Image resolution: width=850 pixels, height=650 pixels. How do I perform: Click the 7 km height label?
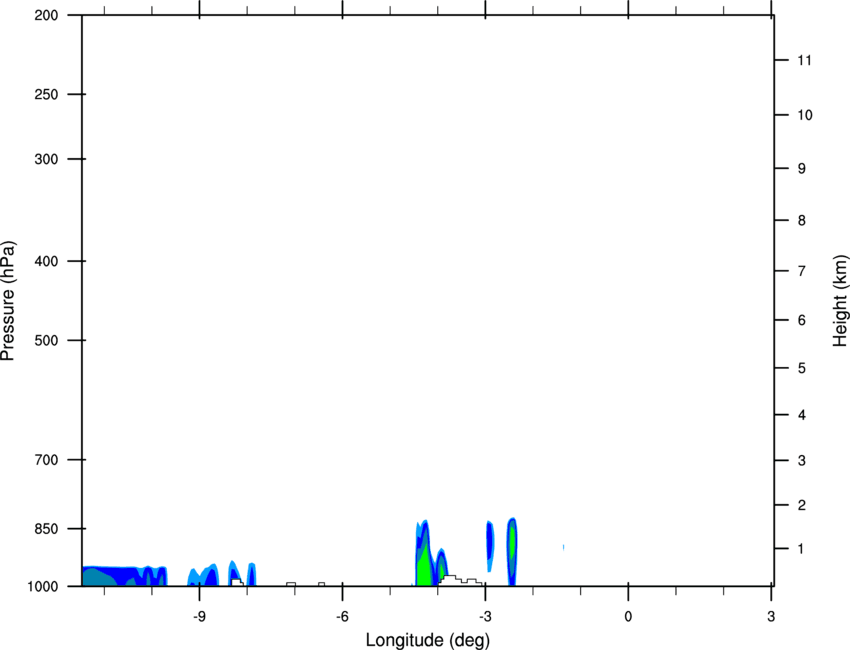(x=802, y=271)
